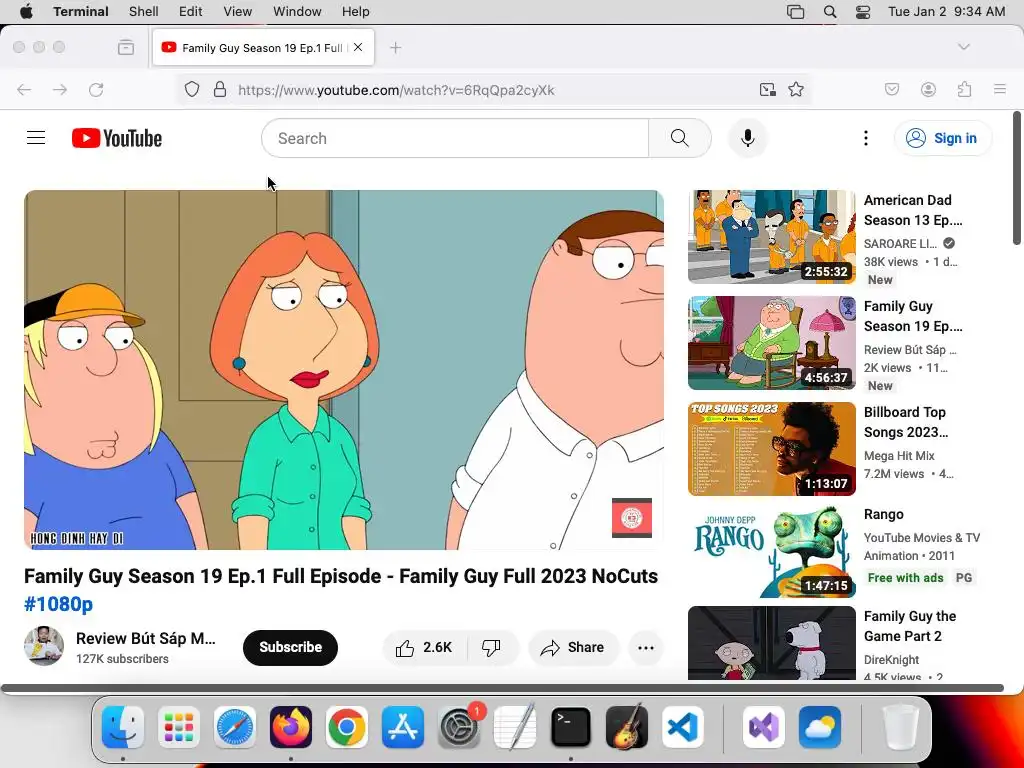Open the #1080p hashtag link
This screenshot has width=1024, height=768.
click(x=59, y=604)
